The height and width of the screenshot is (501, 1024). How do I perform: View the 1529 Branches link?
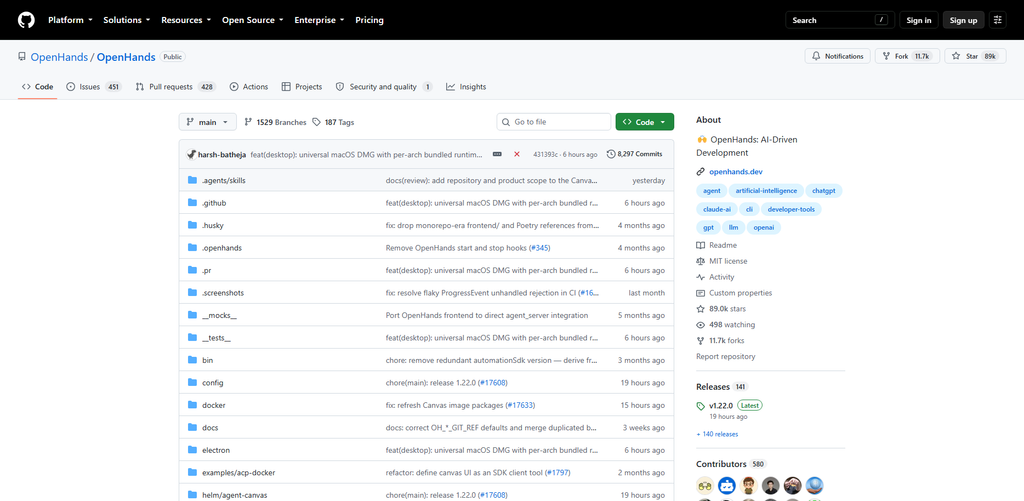click(x=275, y=122)
